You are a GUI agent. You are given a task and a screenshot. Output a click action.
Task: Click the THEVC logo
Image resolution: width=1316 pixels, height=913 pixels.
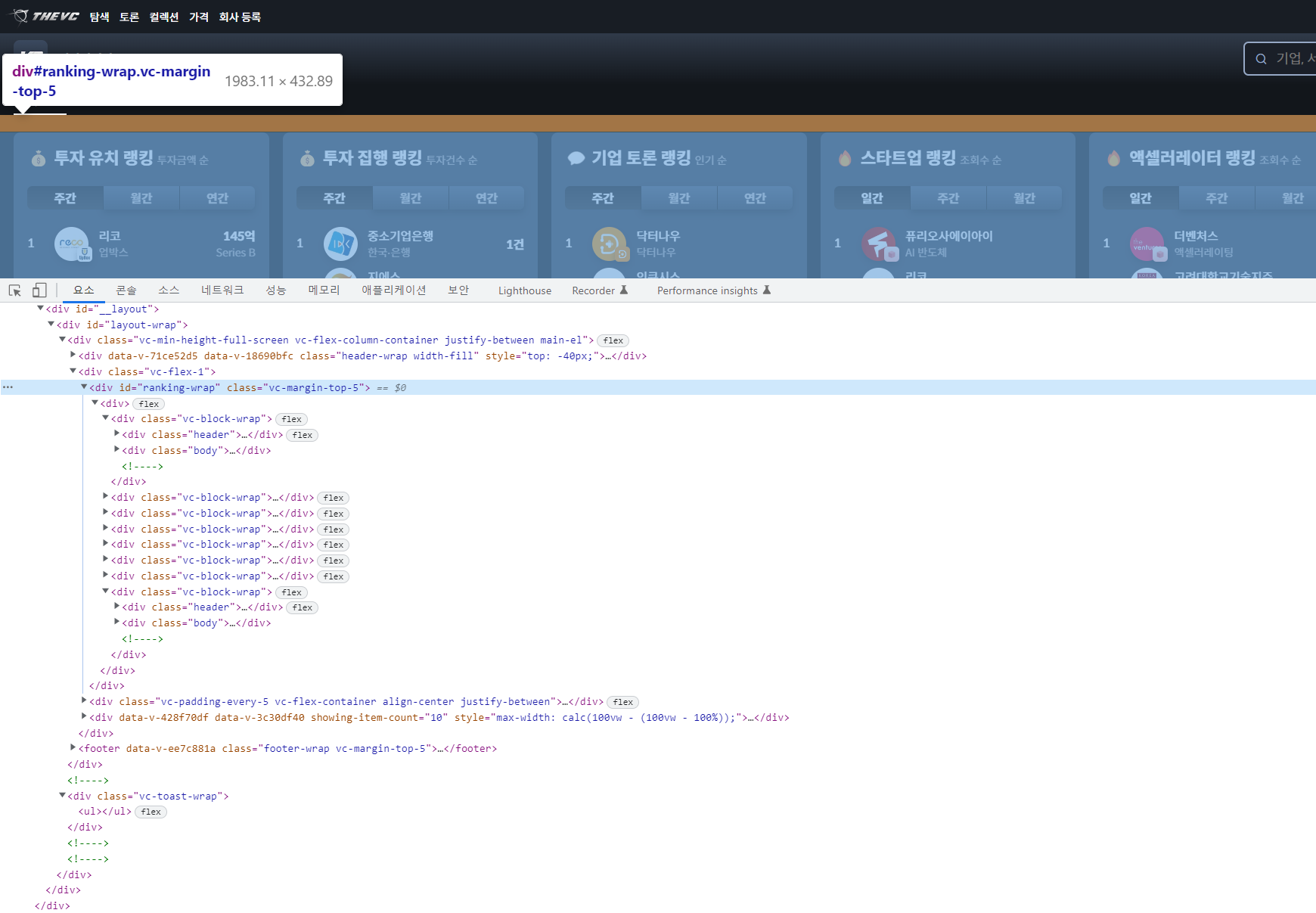tap(47, 16)
